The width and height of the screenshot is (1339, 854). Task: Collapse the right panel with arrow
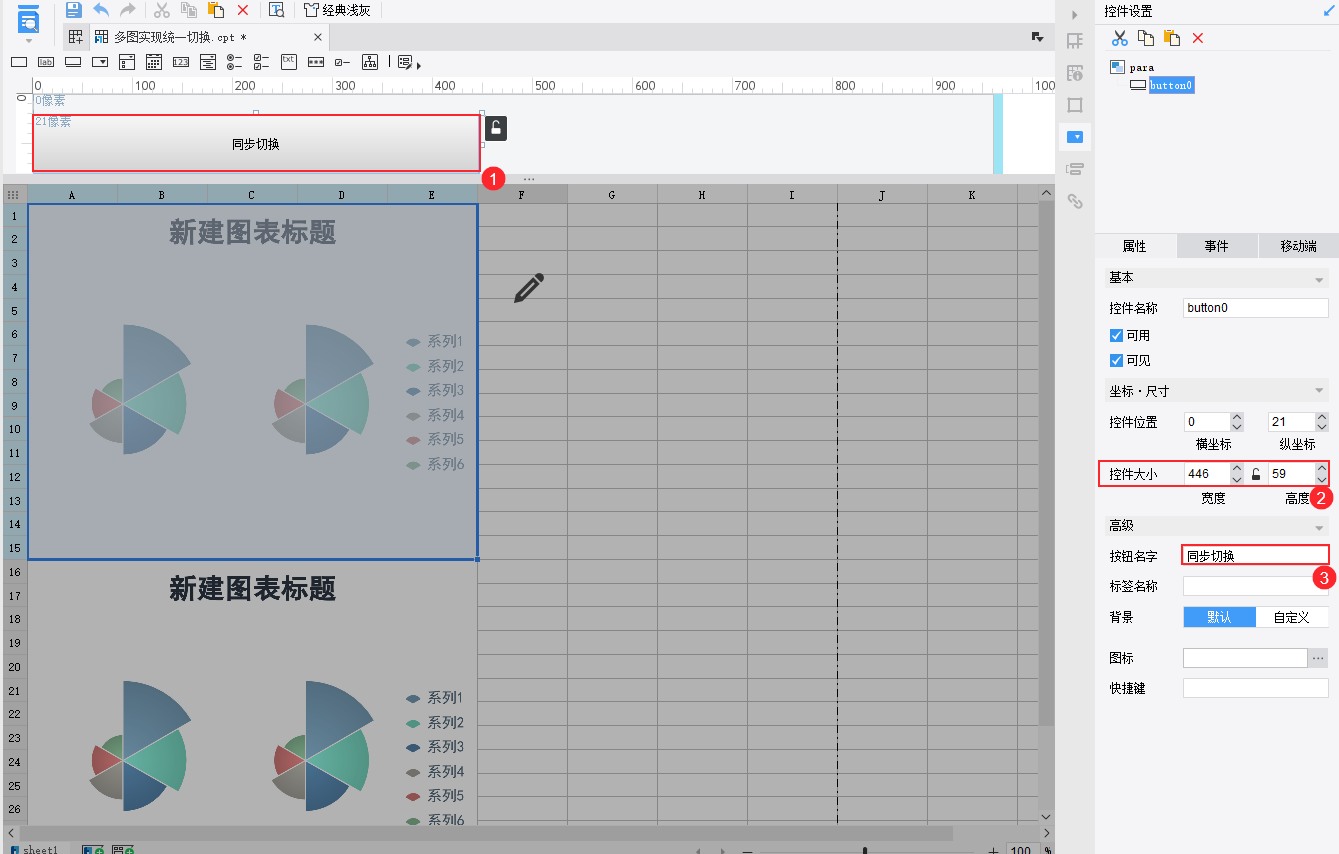pyautogui.click(x=1075, y=14)
